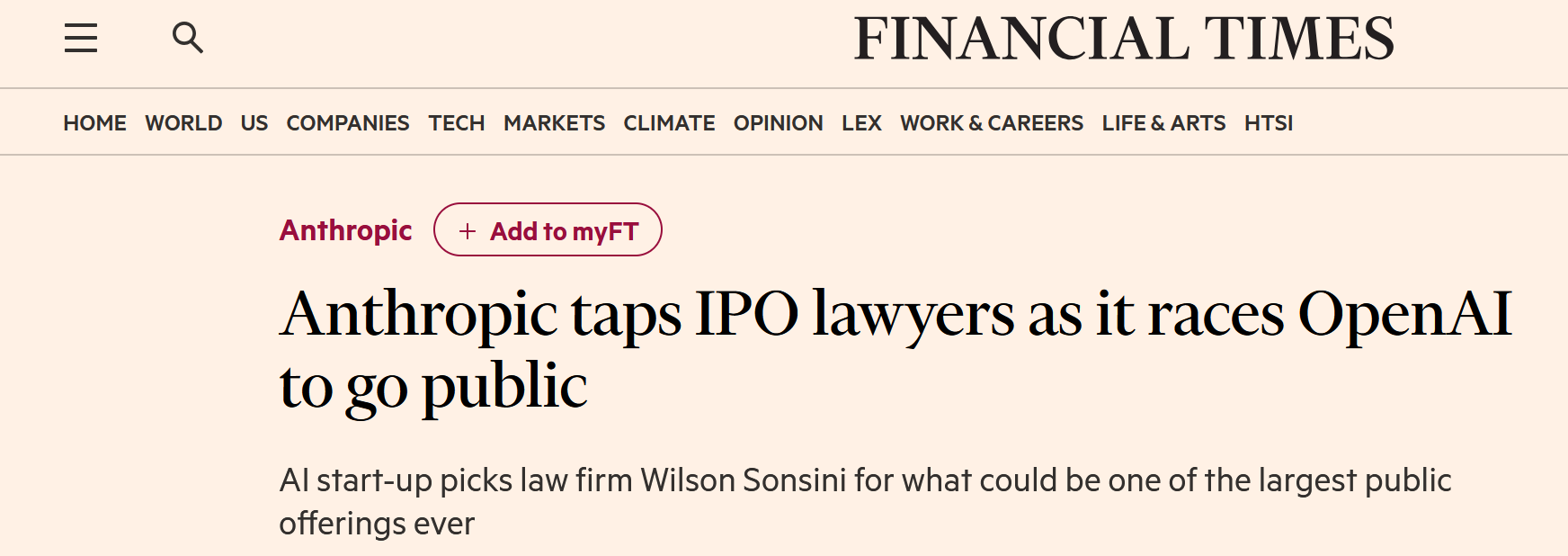Image resolution: width=1568 pixels, height=556 pixels.
Task: Open the hamburger navigation menu
Action: [x=81, y=38]
